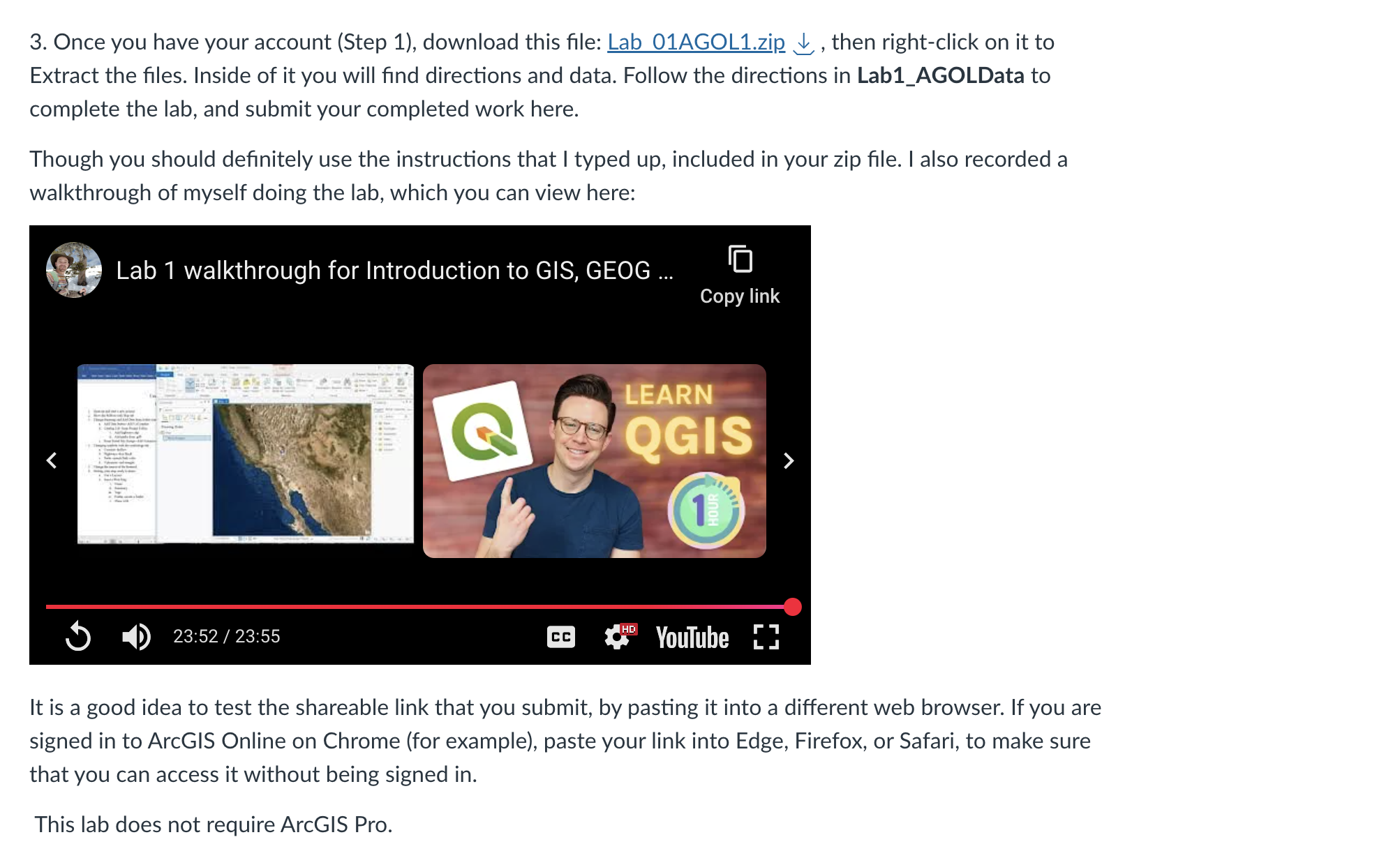
Task: Mute the video volume
Action: tap(136, 636)
